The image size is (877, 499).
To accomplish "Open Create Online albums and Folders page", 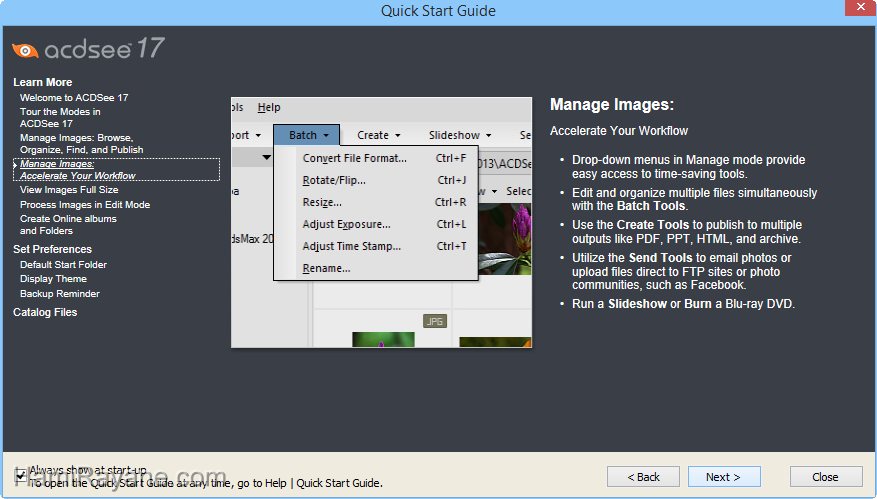I will pos(68,224).
